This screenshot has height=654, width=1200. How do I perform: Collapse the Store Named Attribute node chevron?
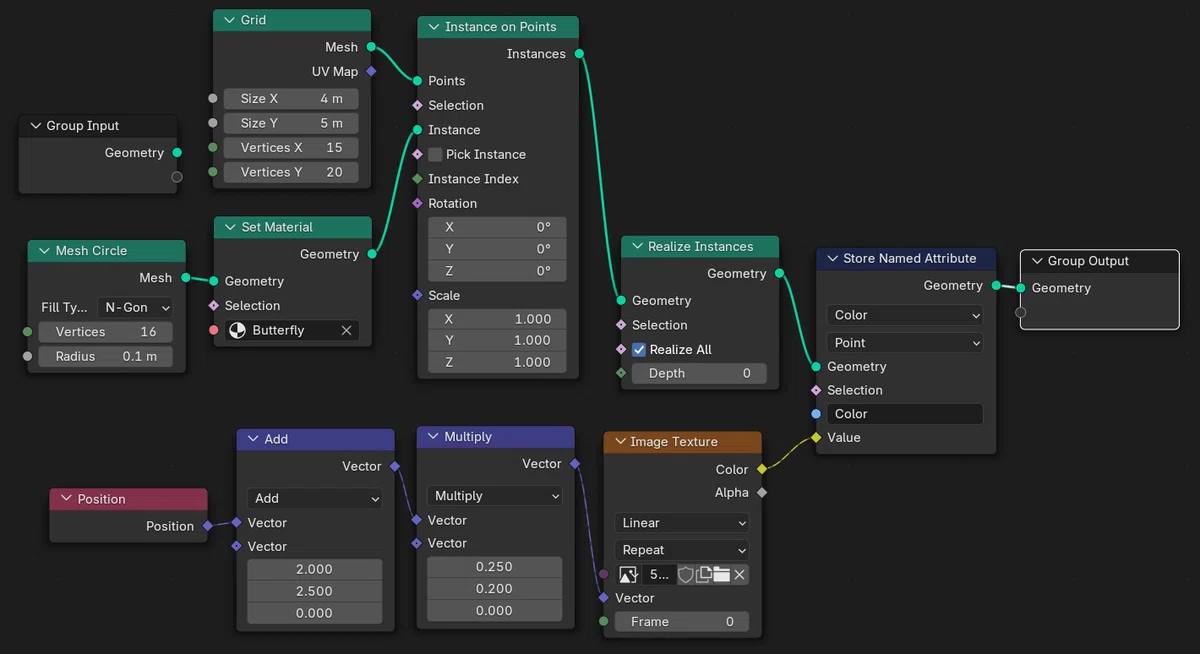point(831,258)
